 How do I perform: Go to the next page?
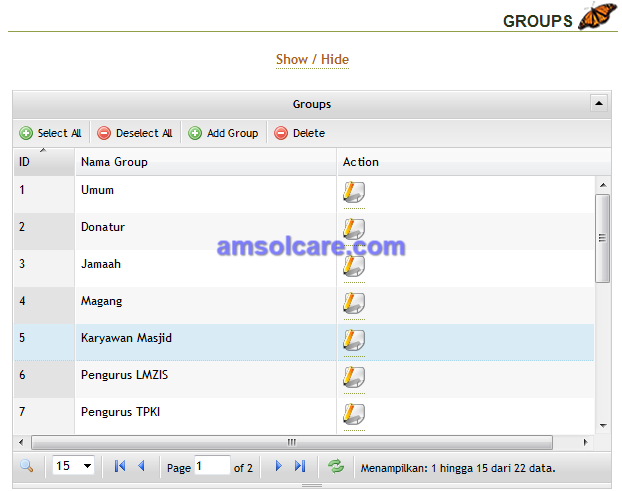click(278, 466)
